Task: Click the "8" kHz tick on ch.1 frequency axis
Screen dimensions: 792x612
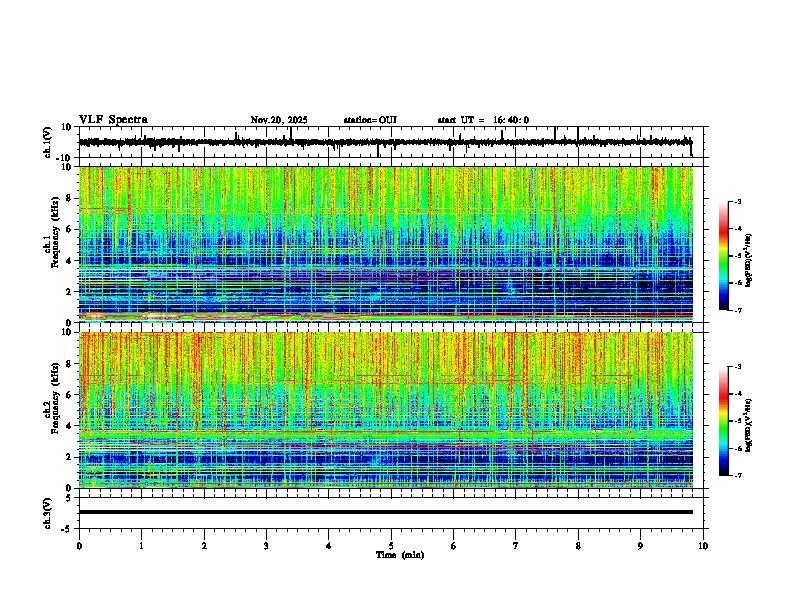Action: [69, 198]
